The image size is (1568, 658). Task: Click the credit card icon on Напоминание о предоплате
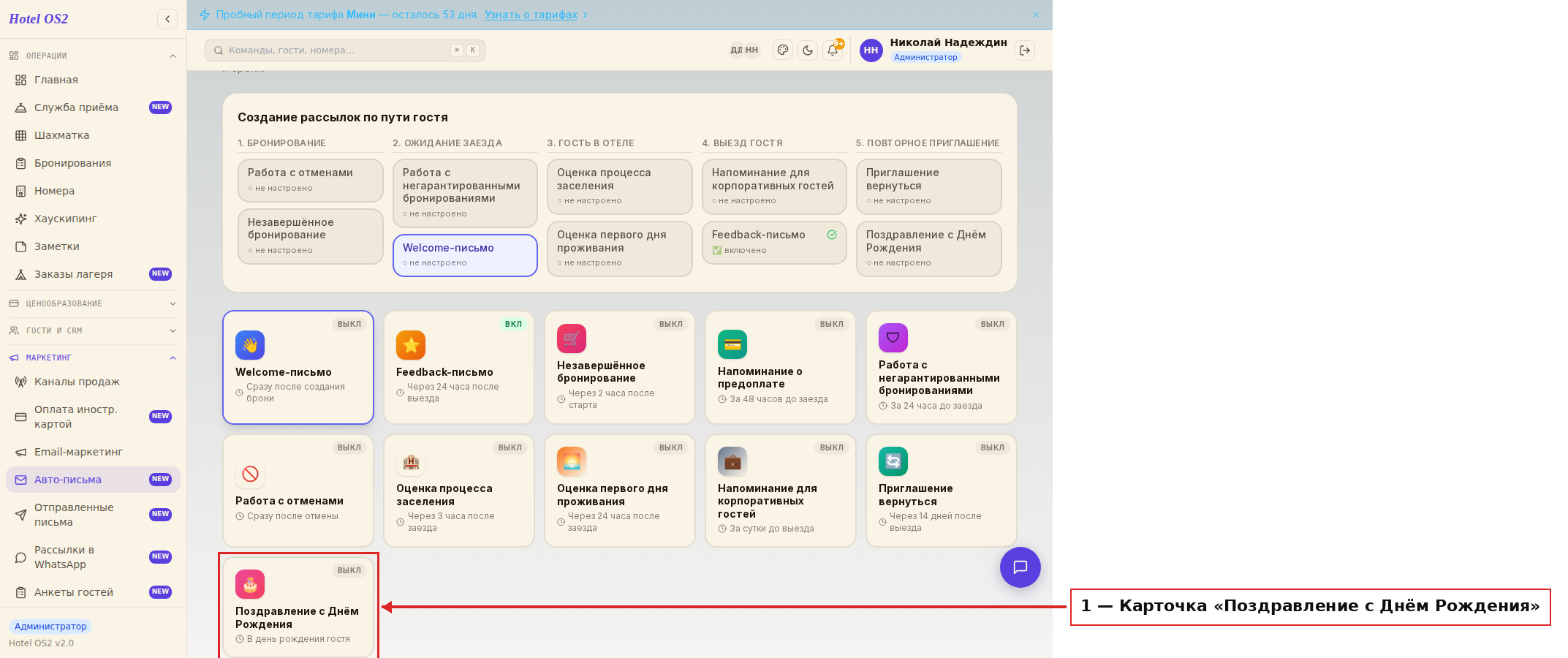pyautogui.click(x=732, y=344)
